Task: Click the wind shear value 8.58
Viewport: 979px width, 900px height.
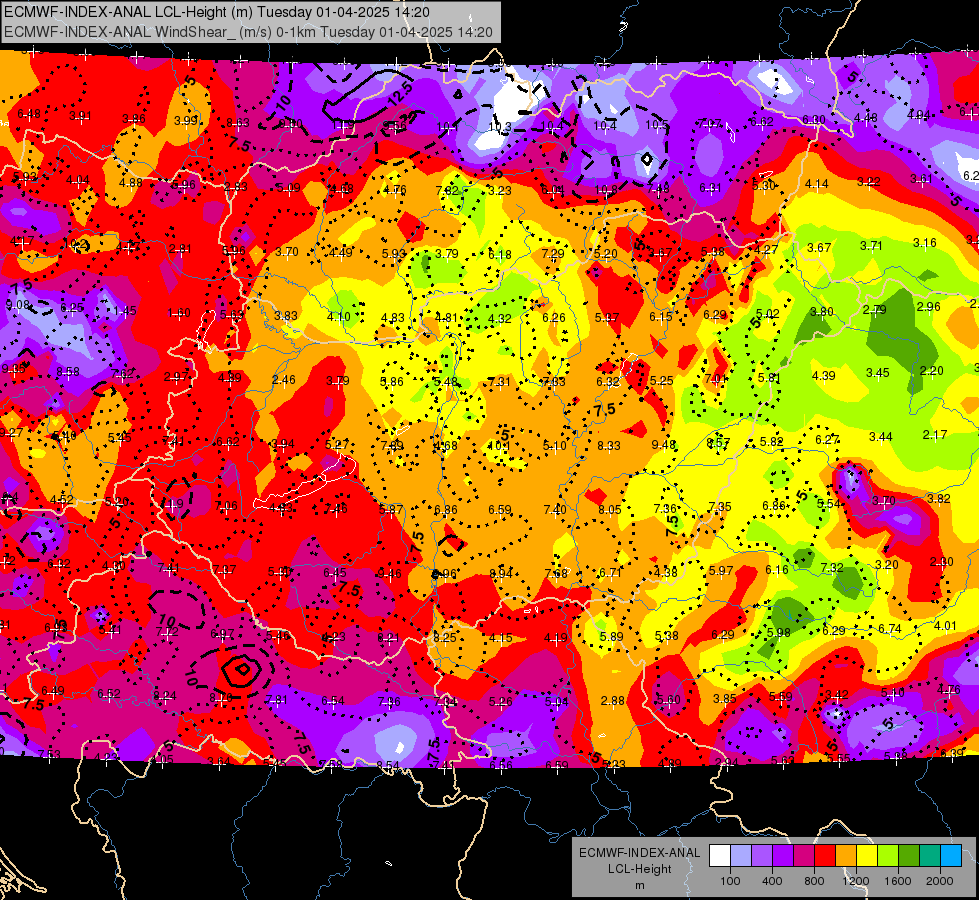Action: pyautogui.click(x=68, y=372)
